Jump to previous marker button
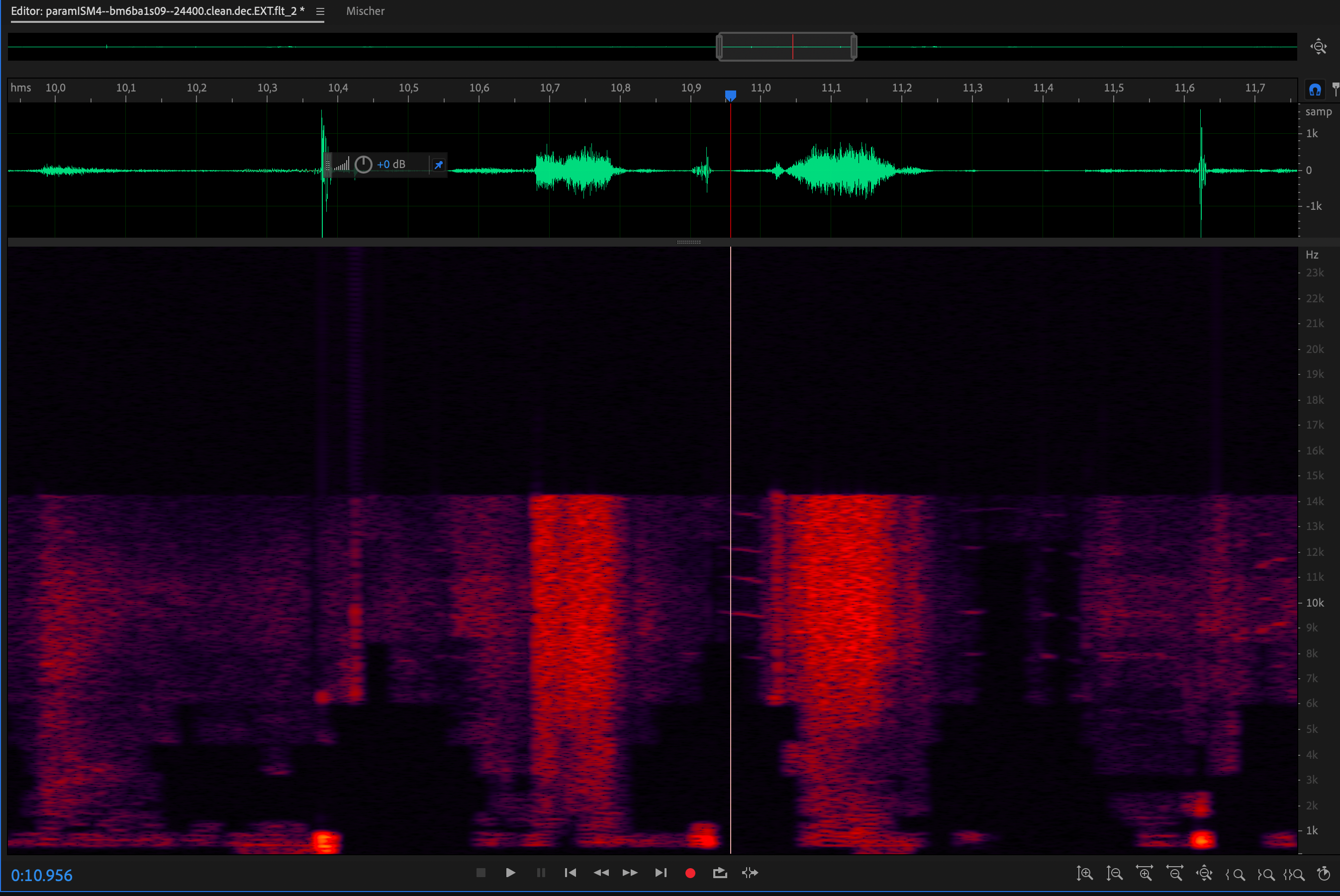 click(570, 873)
